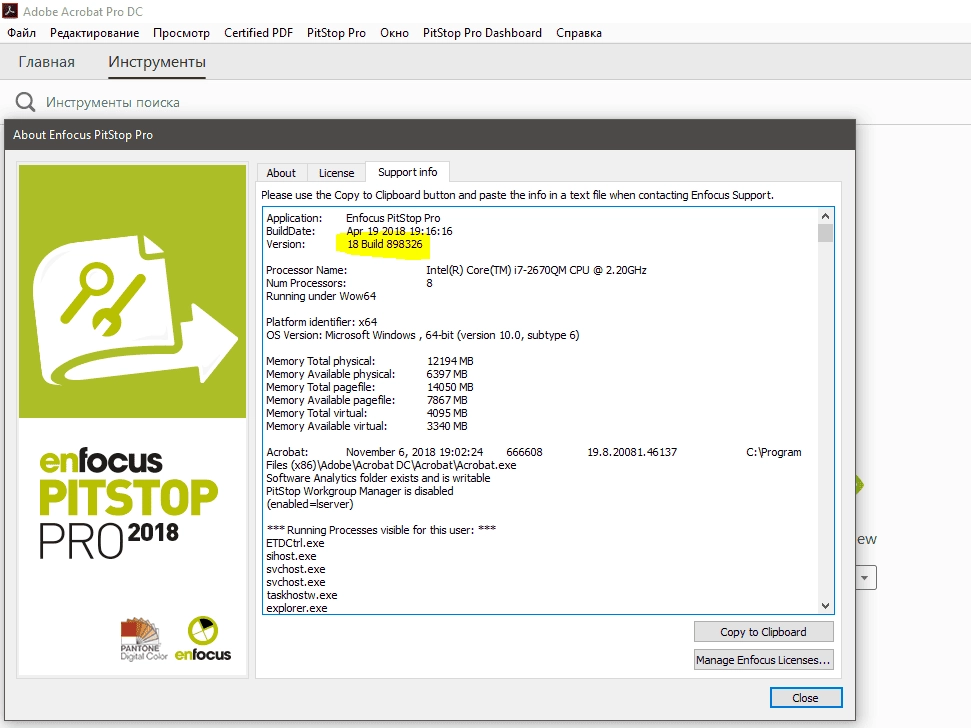Open the Справка menu

(x=579, y=33)
